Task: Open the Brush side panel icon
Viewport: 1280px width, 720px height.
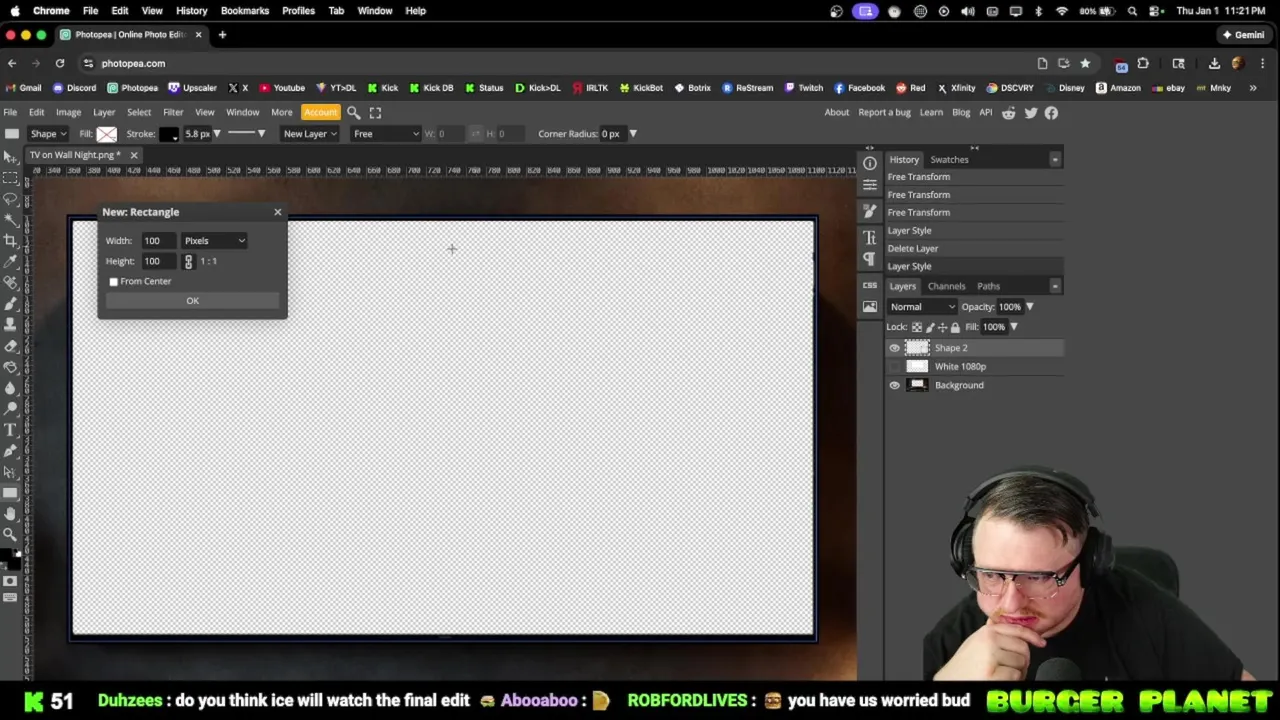Action: pos(870,211)
